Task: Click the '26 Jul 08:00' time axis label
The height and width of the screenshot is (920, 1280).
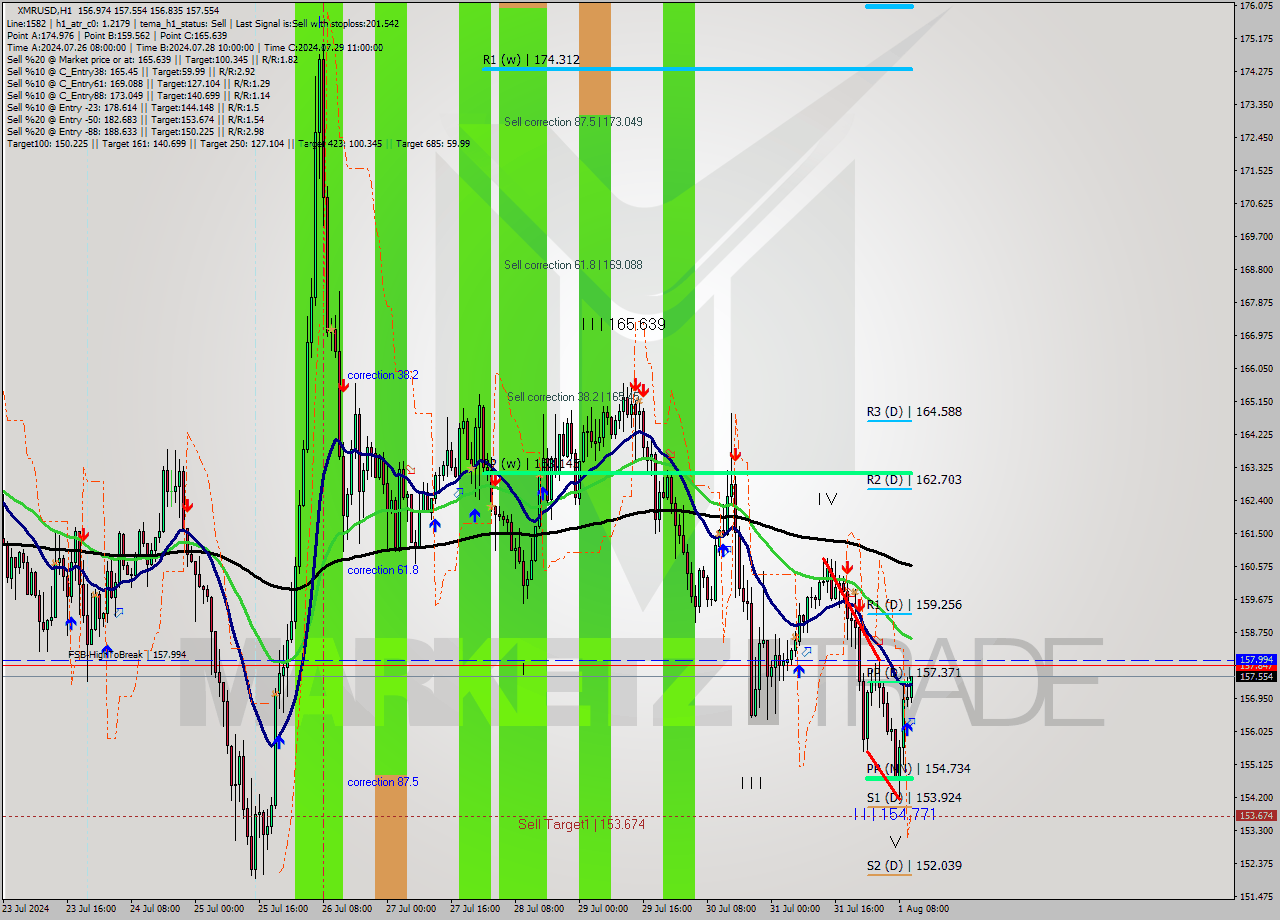Action: point(346,909)
